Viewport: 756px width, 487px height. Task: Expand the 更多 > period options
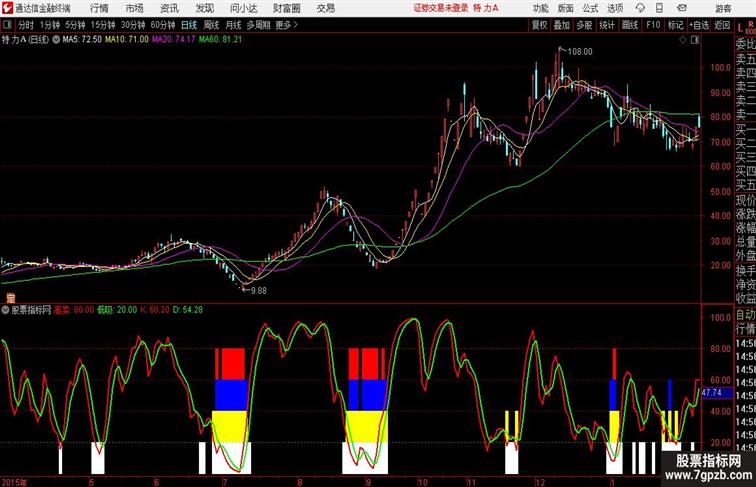(x=286, y=25)
